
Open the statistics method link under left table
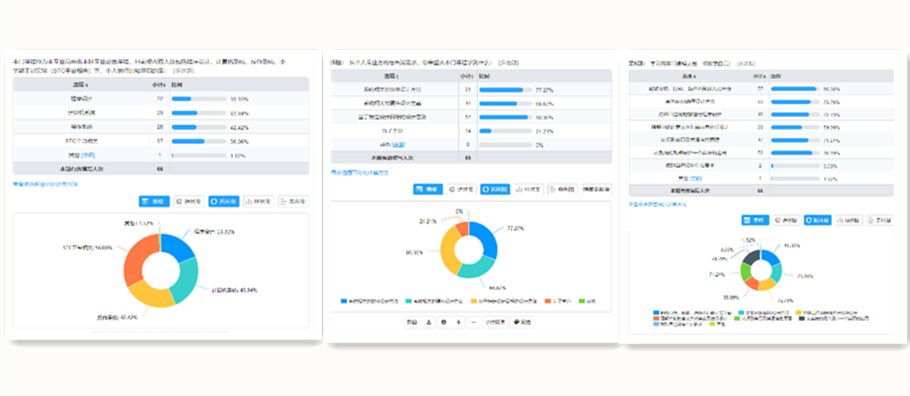(45, 184)
